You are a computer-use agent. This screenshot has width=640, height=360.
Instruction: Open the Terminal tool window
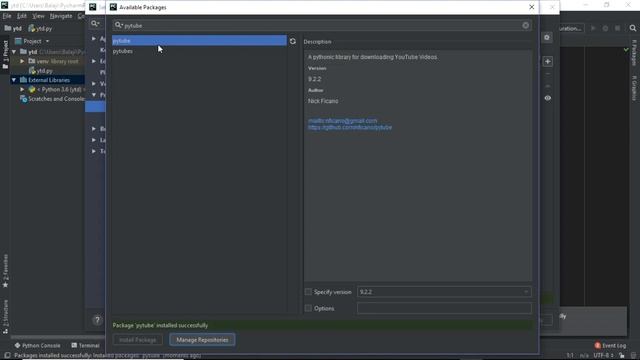tap(85, 345)
